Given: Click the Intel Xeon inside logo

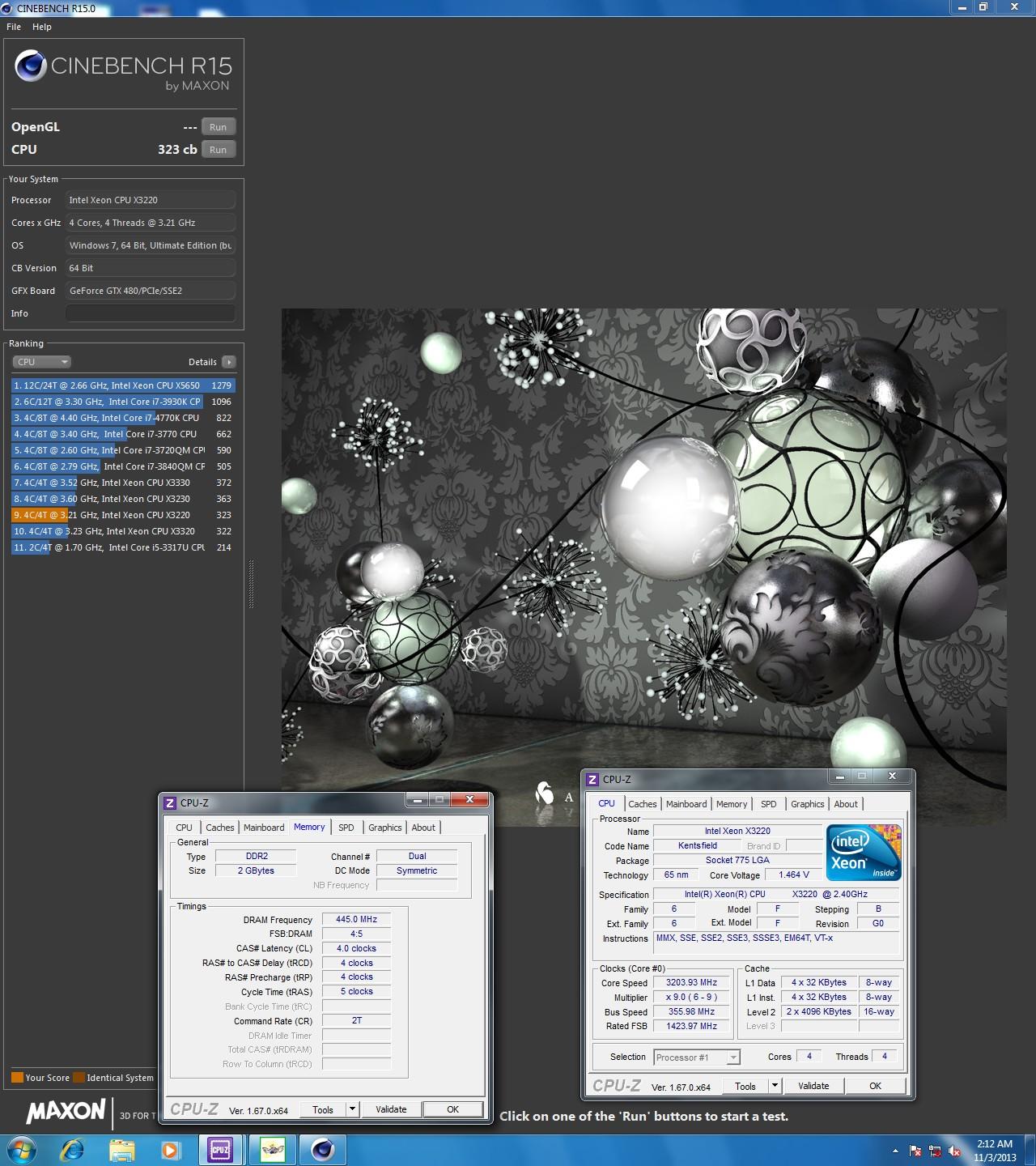Looking at the screenshot, I should click(x=864, y=852).
